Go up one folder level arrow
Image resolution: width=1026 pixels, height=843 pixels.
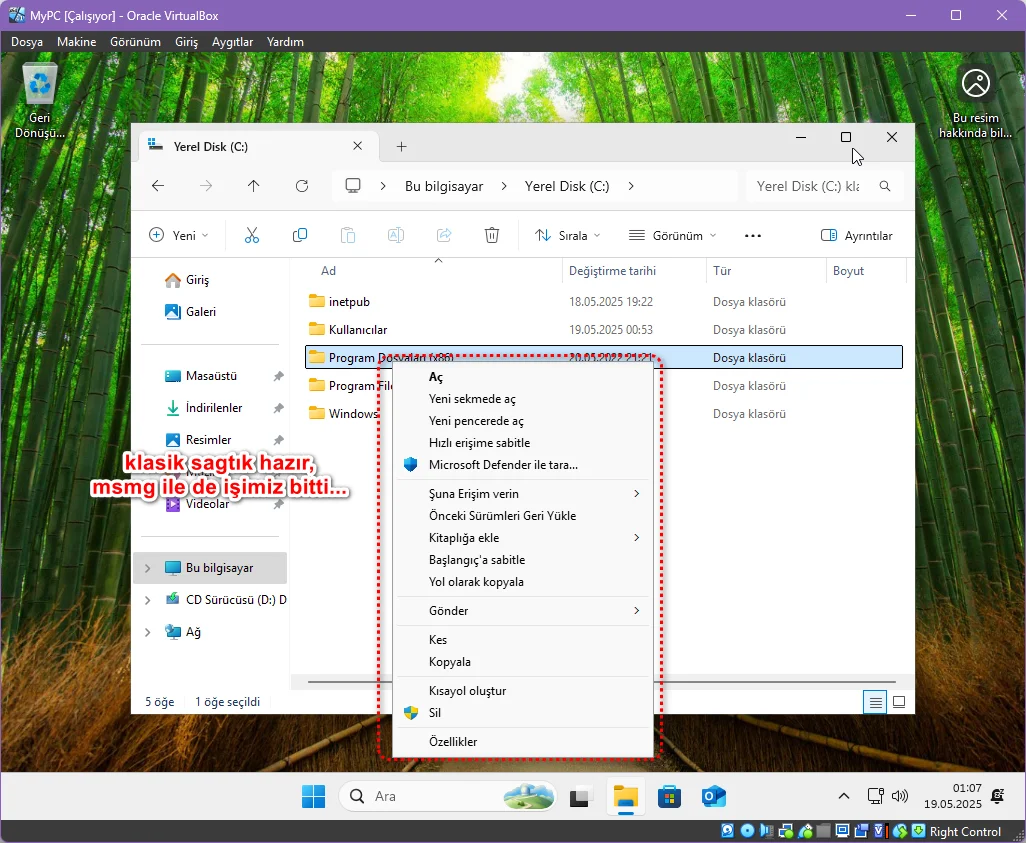[254, 186]
